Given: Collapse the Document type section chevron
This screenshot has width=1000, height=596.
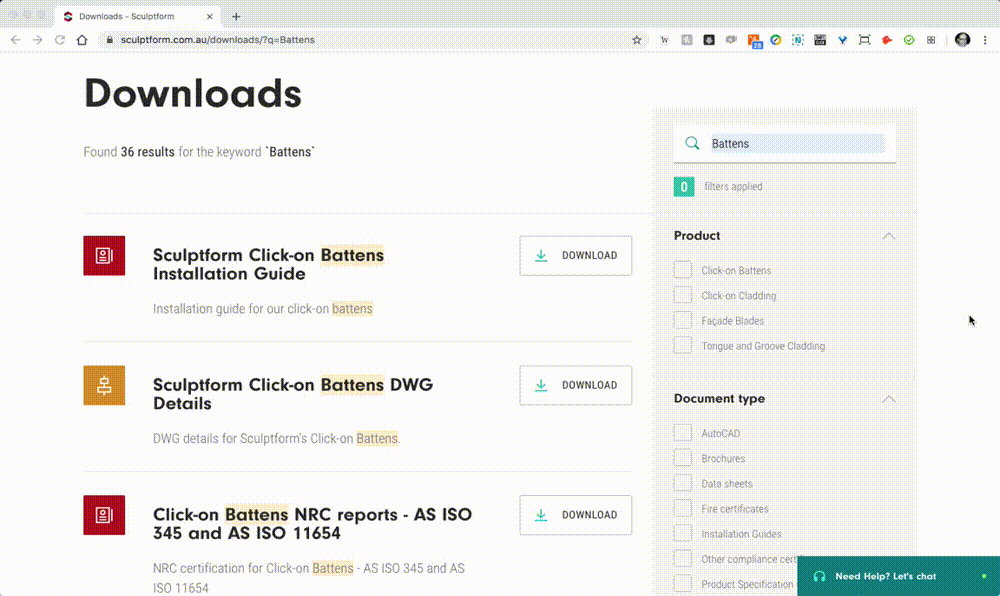Looking at the screenshot, I should click(x=888, y=399).
